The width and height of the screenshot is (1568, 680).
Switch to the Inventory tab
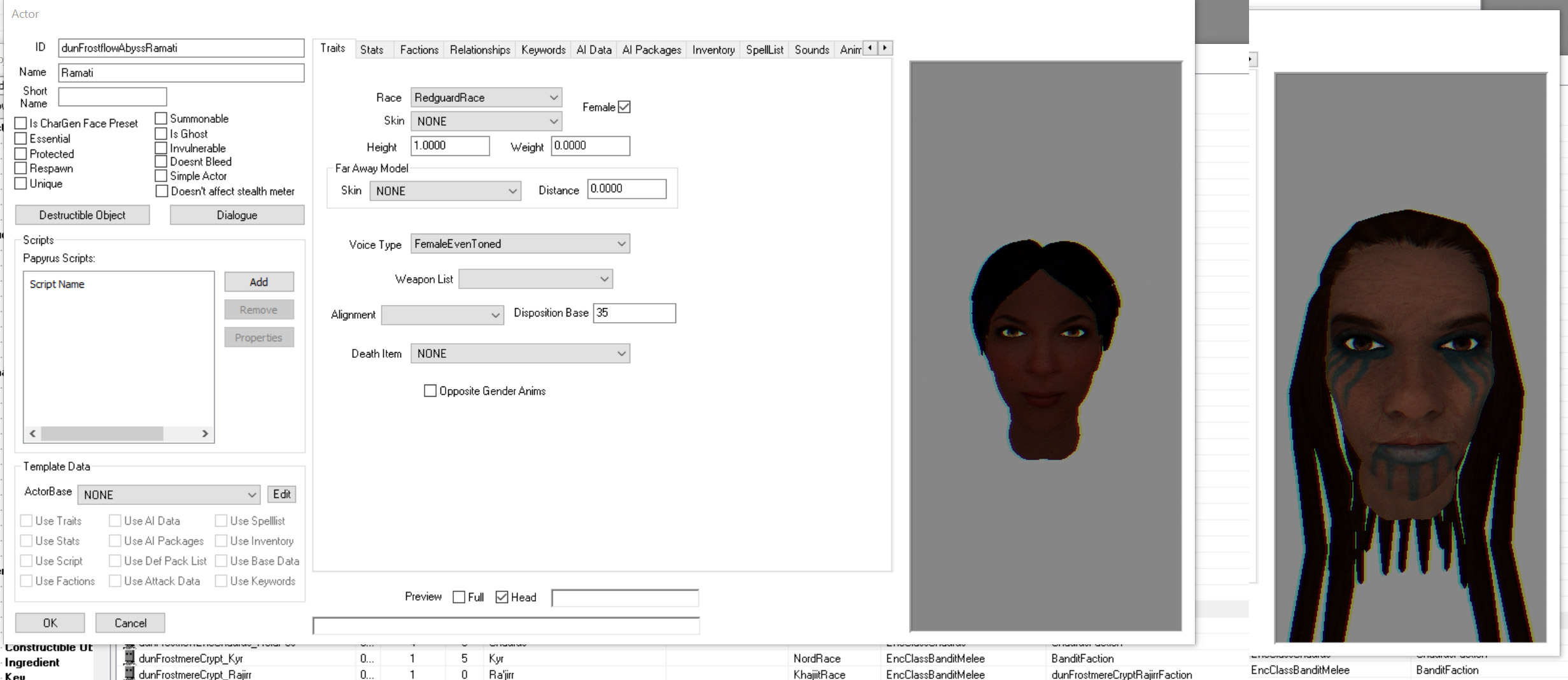click(x=713, y=50)
